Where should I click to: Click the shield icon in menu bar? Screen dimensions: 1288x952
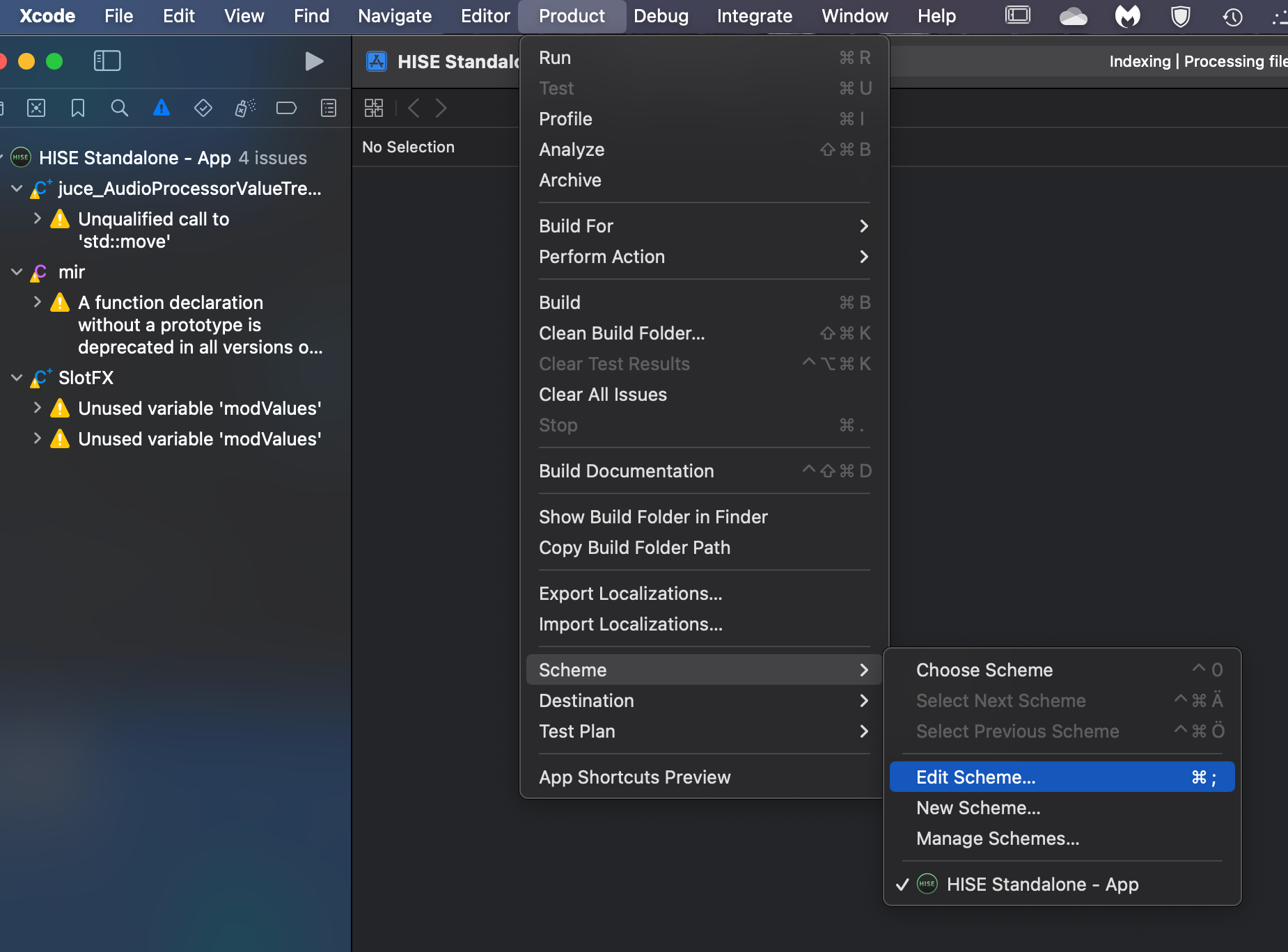pyautogui.click(x=1181, y=16)
